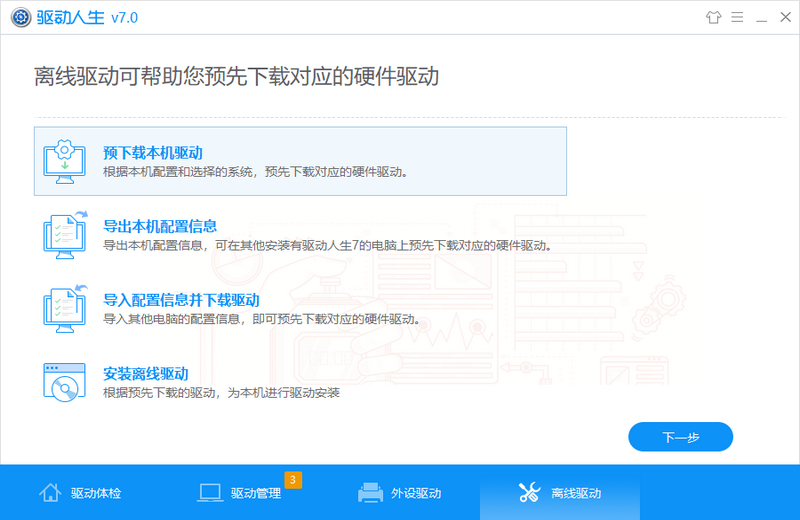Screen dimensions: 800x520
Task: Click the 安装离线驱动 disc icon
Action: (x=64, y=382)
